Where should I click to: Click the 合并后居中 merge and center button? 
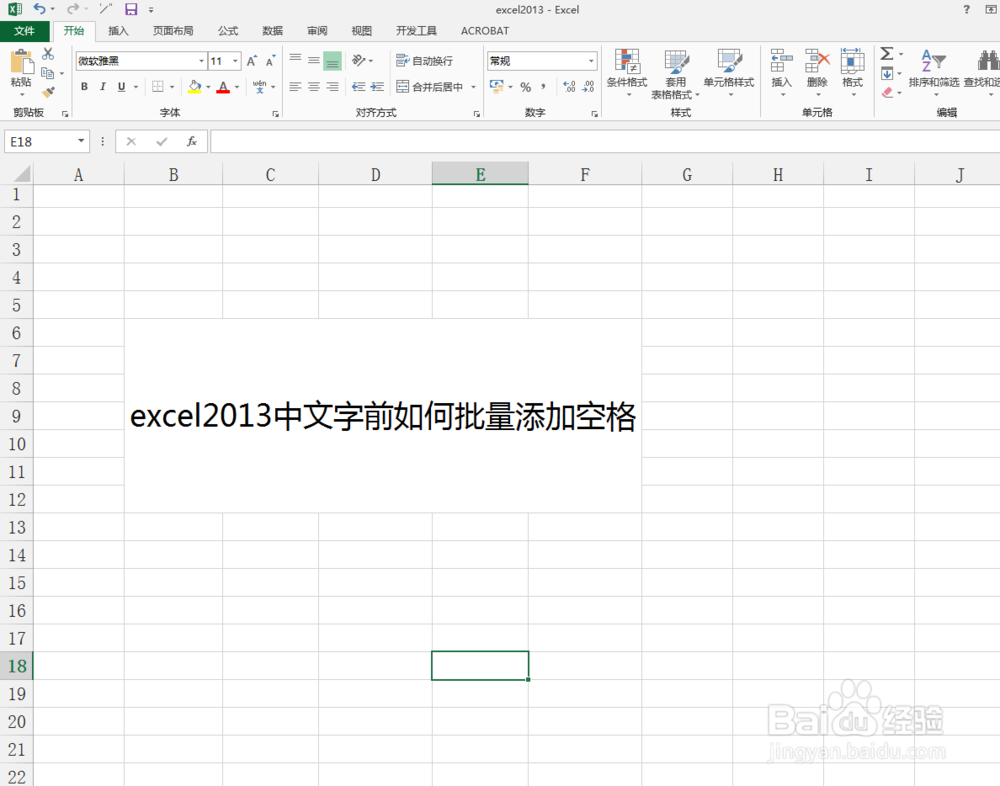point(430,87)
